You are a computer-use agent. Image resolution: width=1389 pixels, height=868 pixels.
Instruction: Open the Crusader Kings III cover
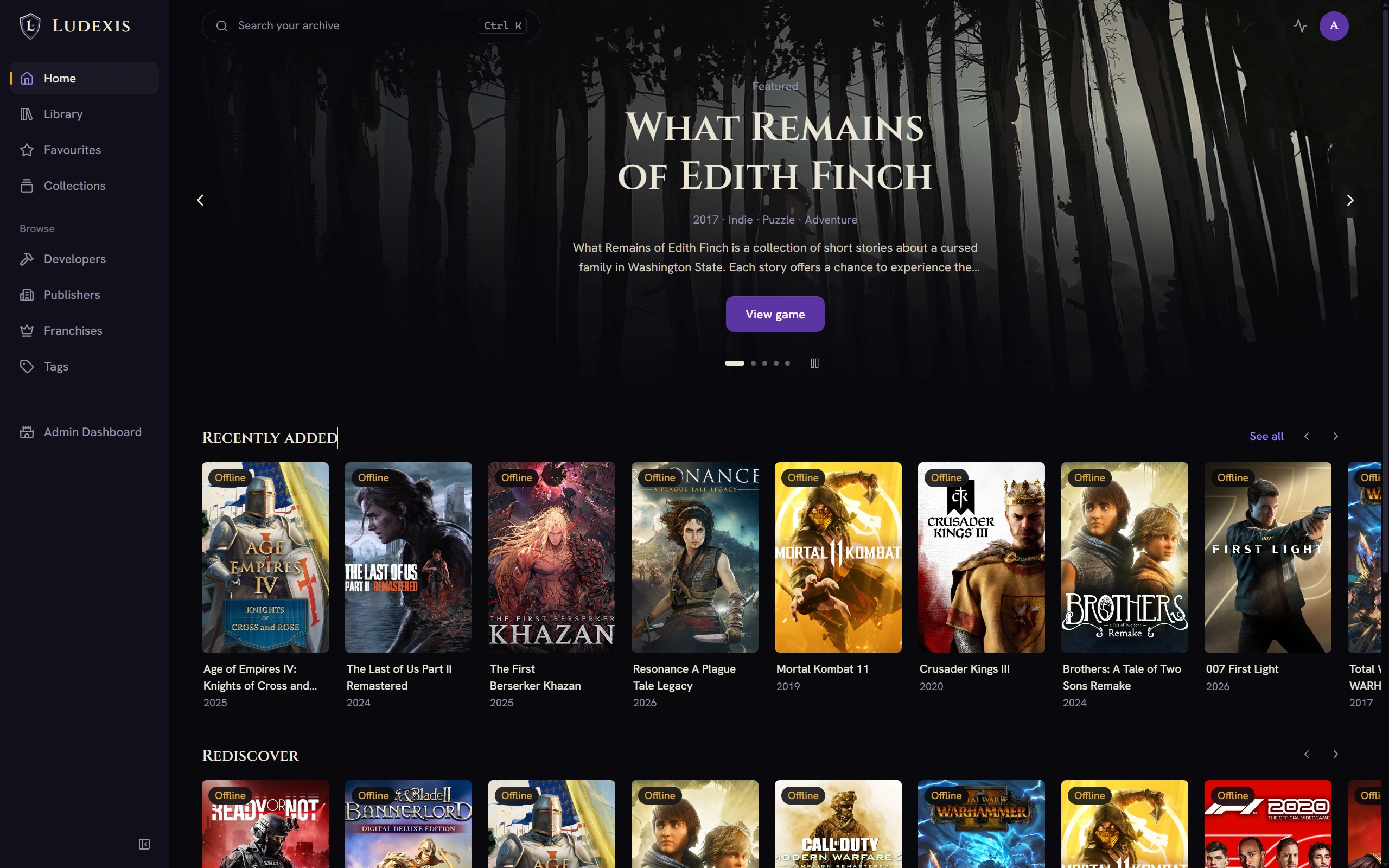pyautogui.click(x=981, y=557)
